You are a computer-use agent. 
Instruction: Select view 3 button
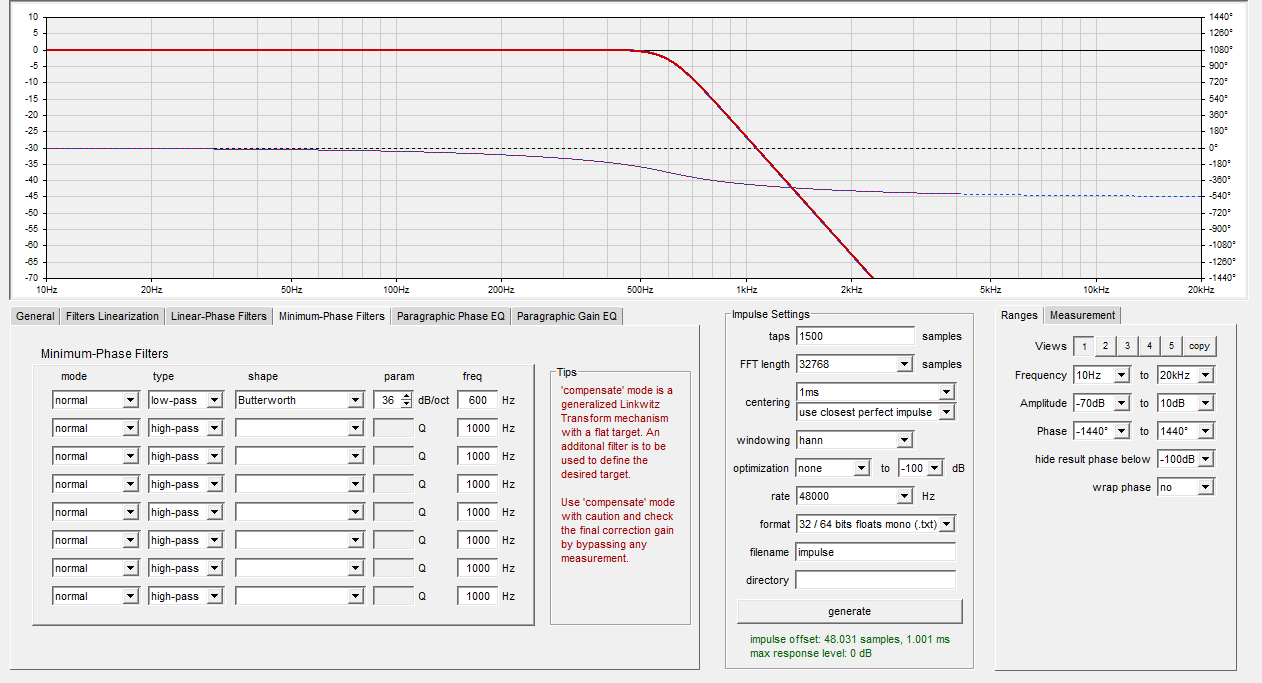tap(1127, 346)
